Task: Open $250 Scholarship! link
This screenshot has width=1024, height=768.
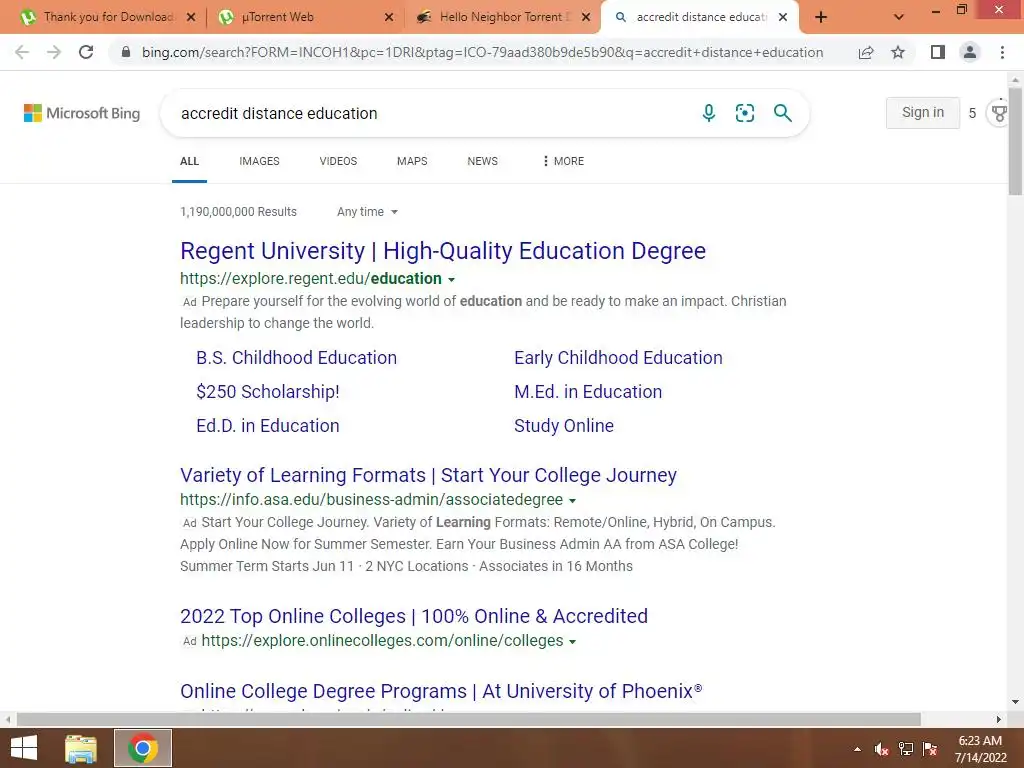Action: point(268,392)
